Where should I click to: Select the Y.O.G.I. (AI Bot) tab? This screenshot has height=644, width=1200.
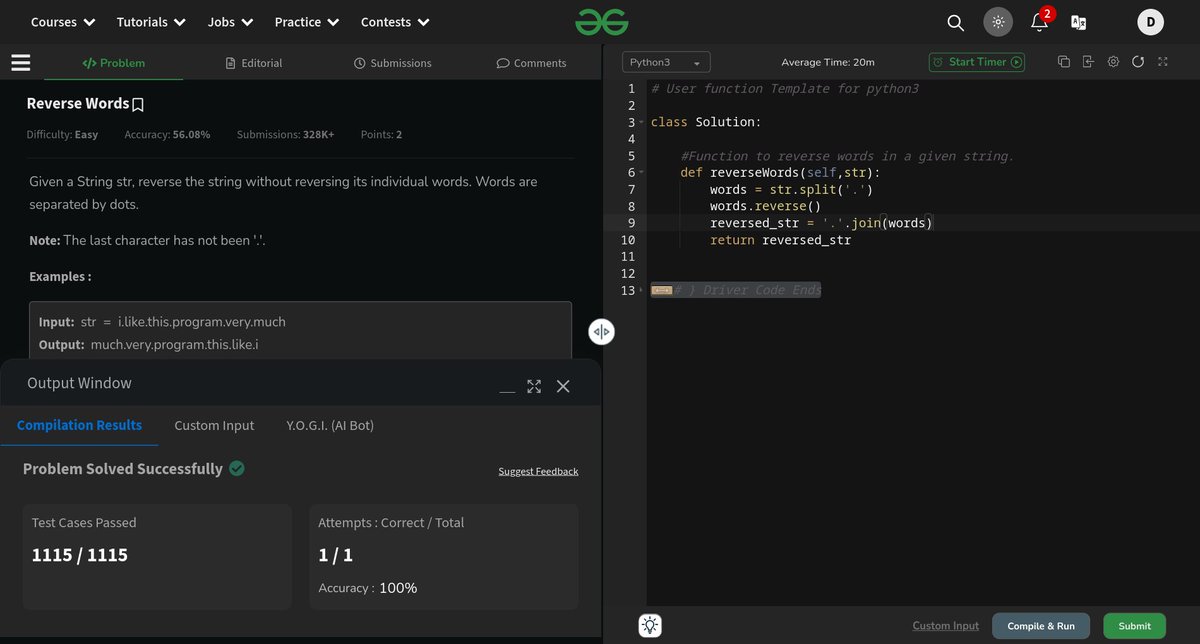coord(330,425)
